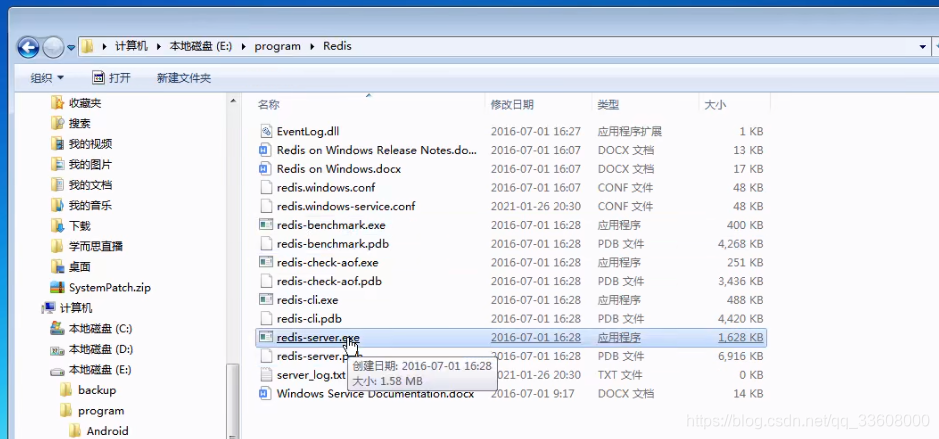Expand arrow between 计算机 and 本地磁盘 breadcrumb
This screenshot has width=939, height=439.
click(159, 46)
